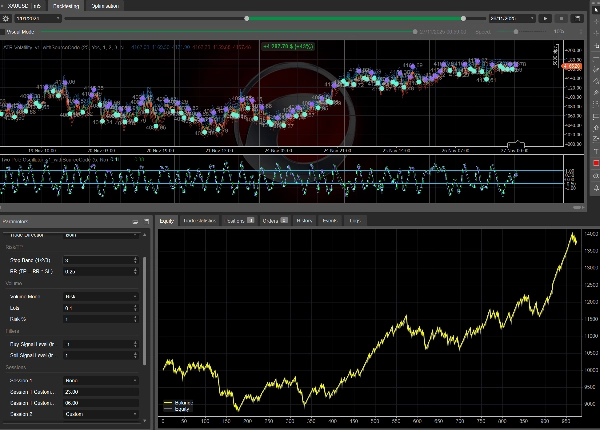The image size is (600, 430).
Task: Select the trend line pencil tool
Action: pyautogui.click(x=595, y=69)
